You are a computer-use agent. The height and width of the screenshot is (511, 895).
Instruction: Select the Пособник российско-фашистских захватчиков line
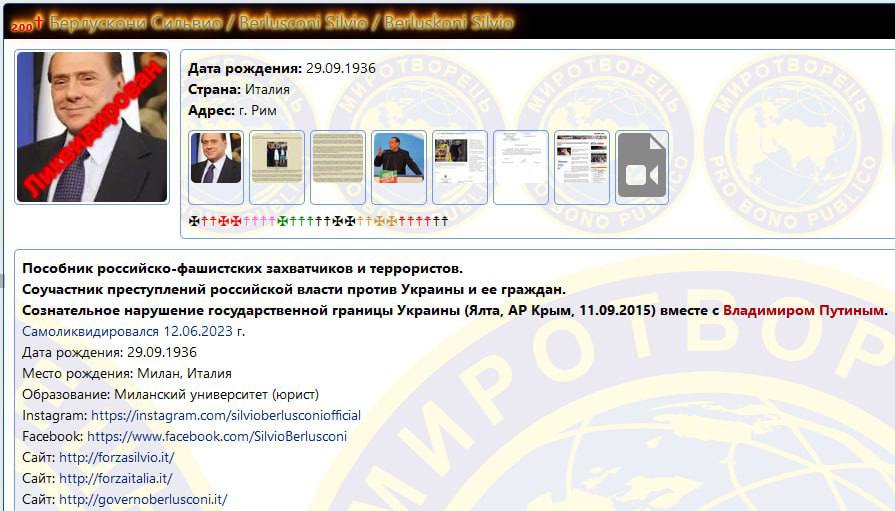point(243,268)
